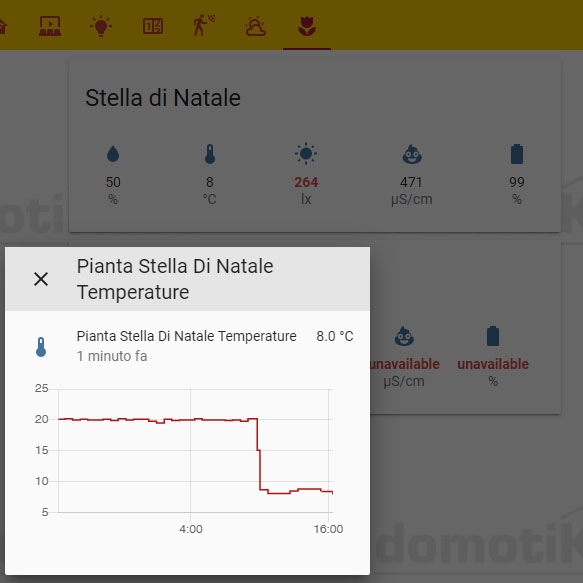Click the Stella di Natale card title
This screenshot has height=583, width=583.
[x=163, y=98]
